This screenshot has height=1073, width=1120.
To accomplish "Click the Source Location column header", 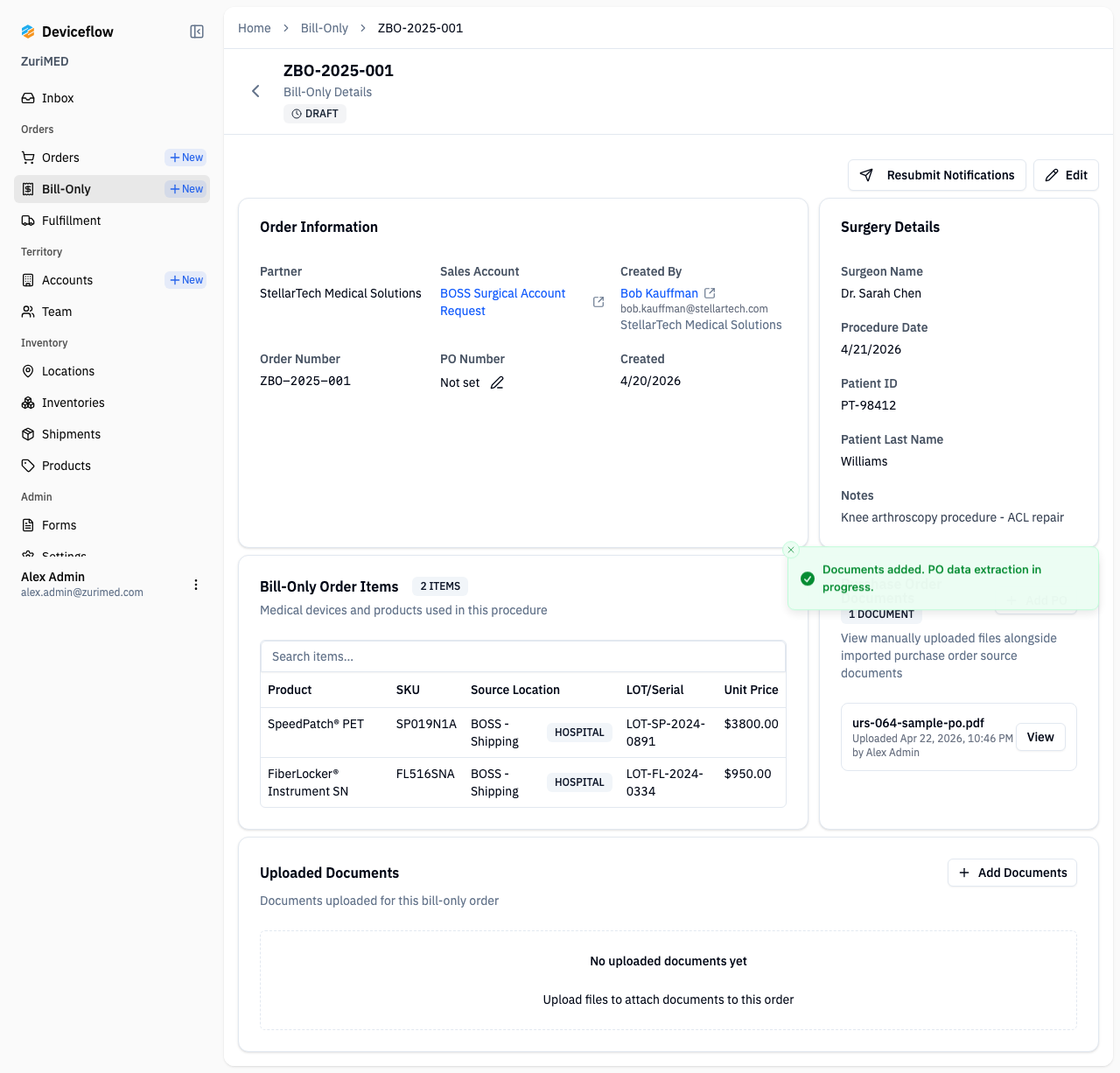I will (x=515, y=690).
